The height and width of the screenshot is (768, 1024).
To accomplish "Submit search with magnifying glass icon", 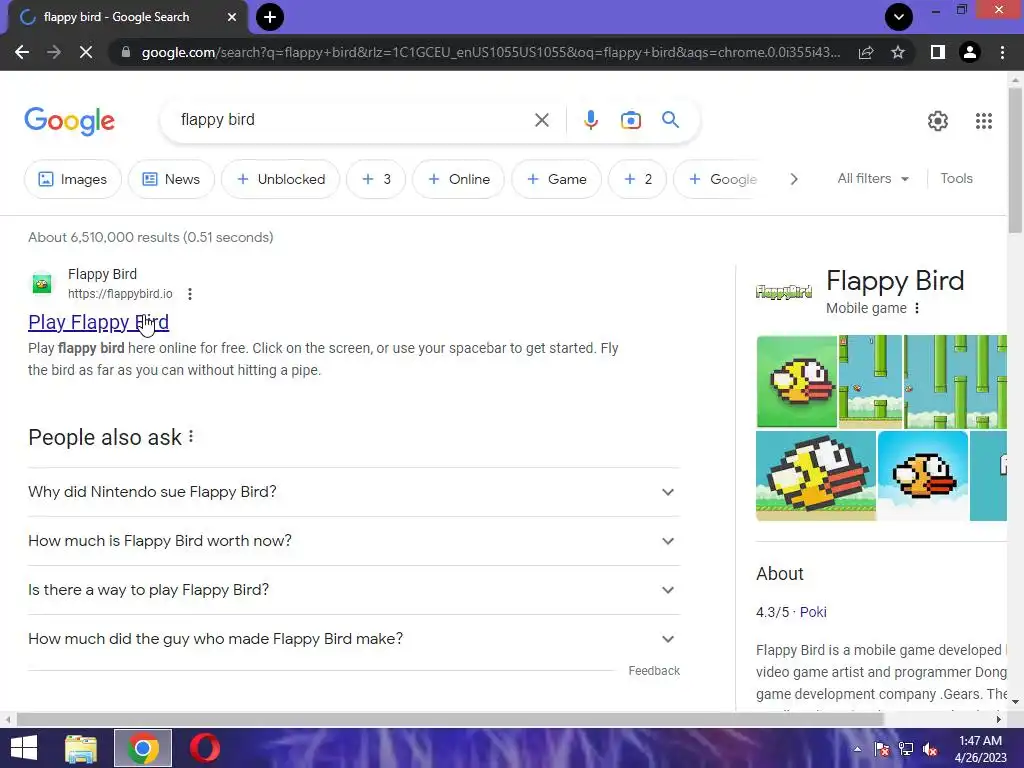I will [x=670, y=120].
